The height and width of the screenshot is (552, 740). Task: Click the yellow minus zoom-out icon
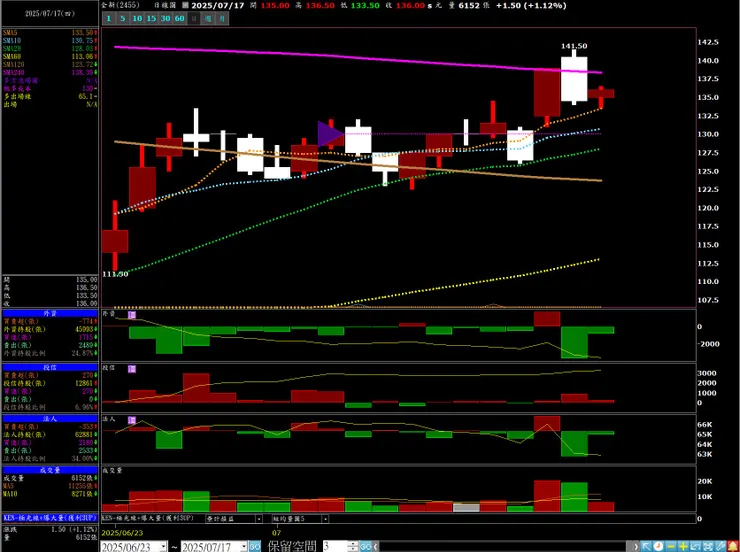click(x=671, y=546)
